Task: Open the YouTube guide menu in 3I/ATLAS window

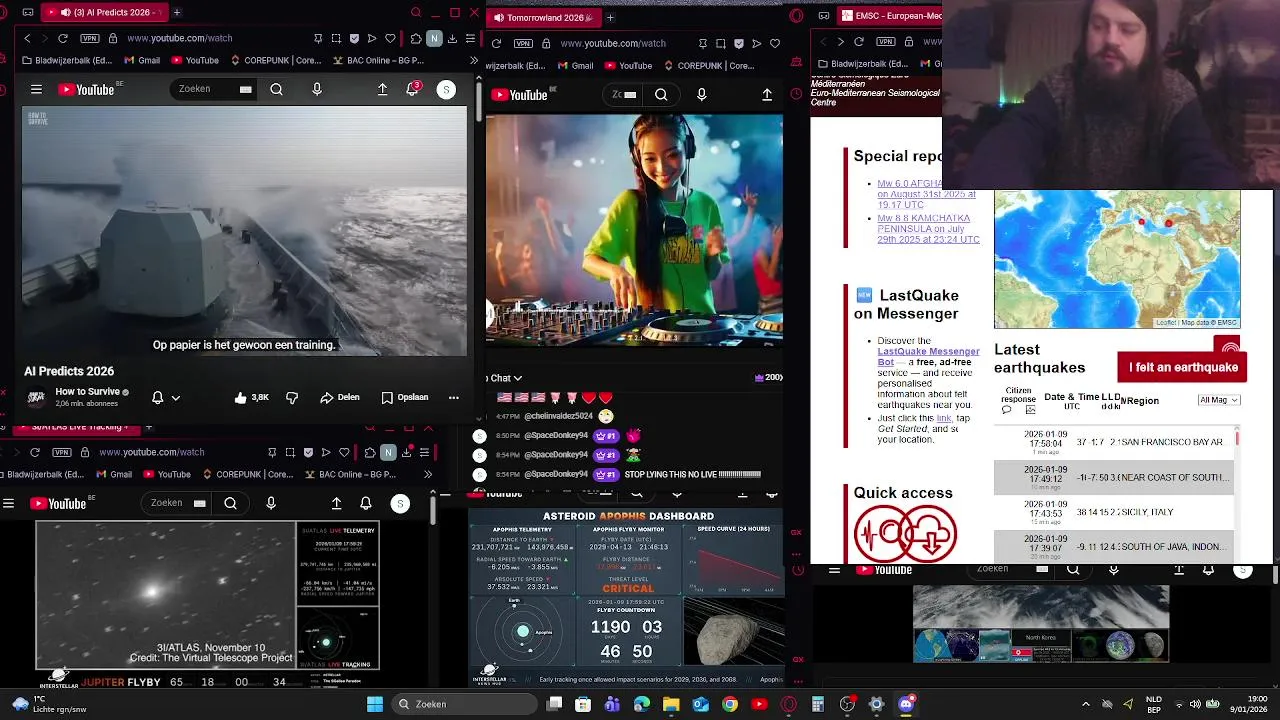Action: pyautogui.click(x=8, y=503)
